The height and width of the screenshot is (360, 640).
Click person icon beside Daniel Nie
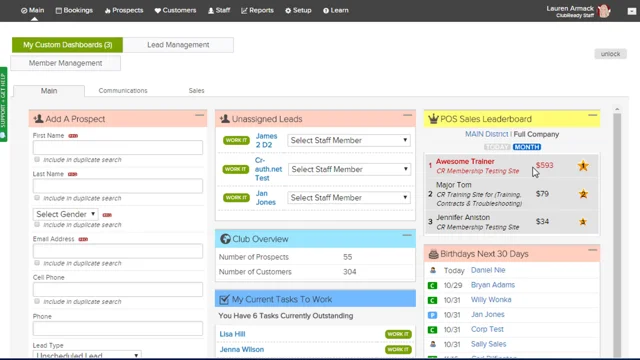pyautogui.click(x=433, y=270)
